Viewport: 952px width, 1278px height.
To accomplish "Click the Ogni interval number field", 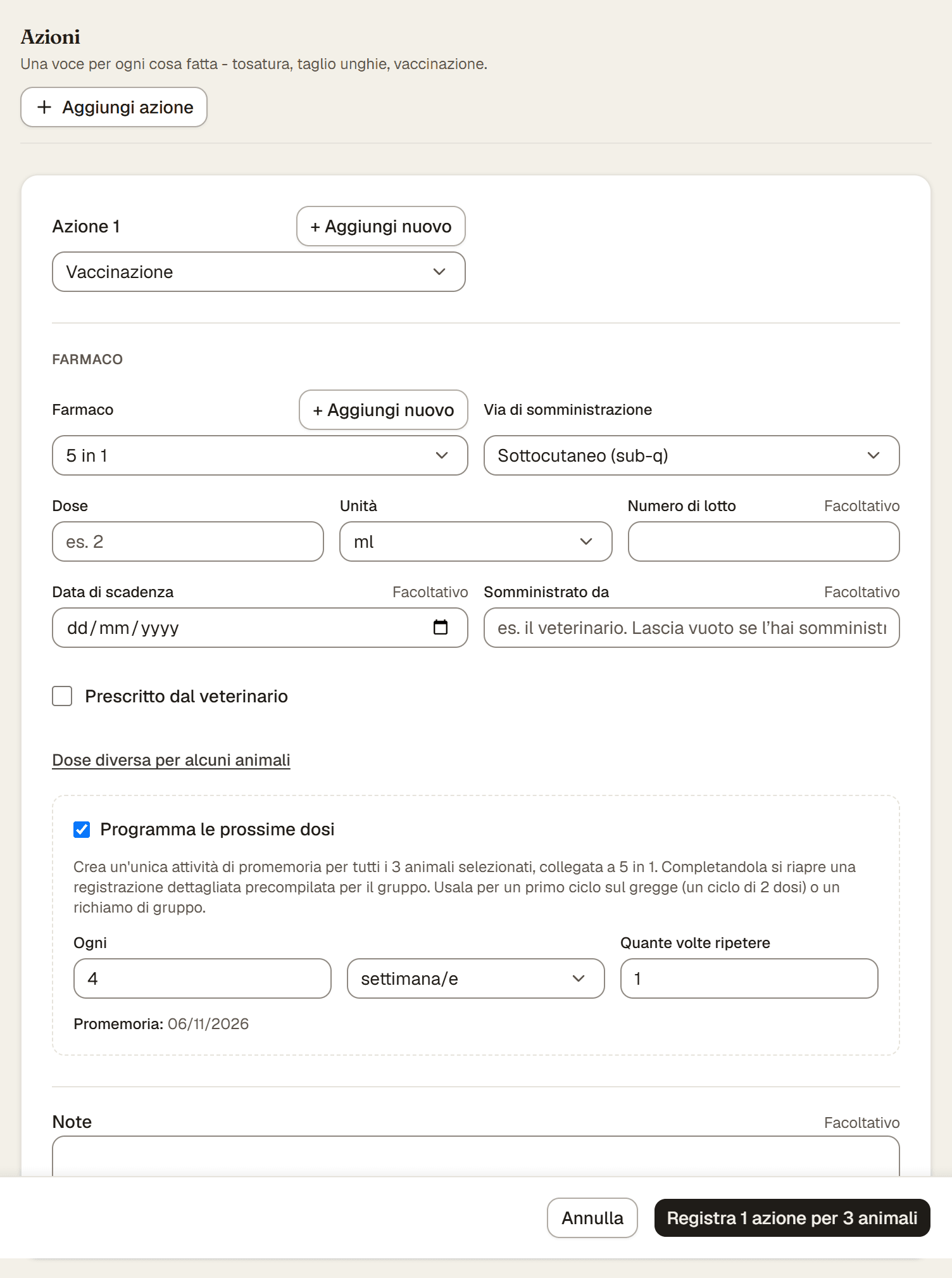I will click(203, 978).
